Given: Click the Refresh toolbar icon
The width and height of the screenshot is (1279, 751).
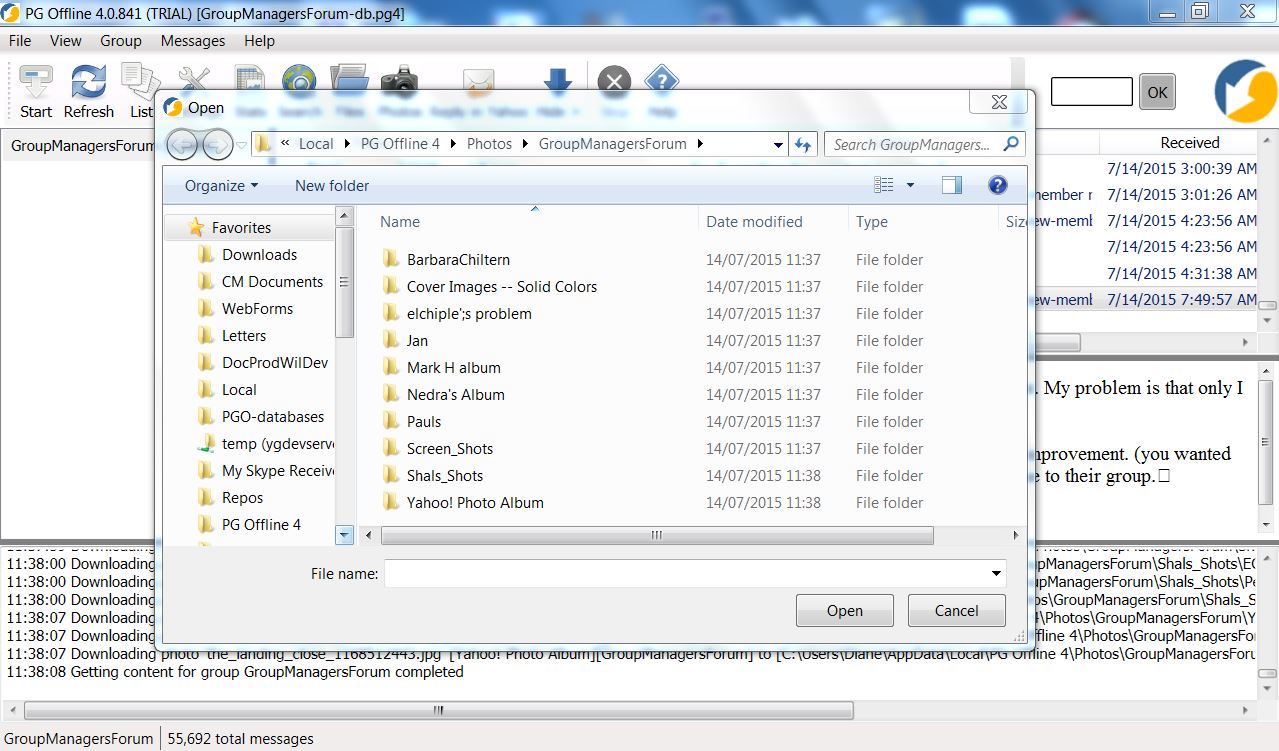Looking at the screenshot, I should click(x=88, y=82).
